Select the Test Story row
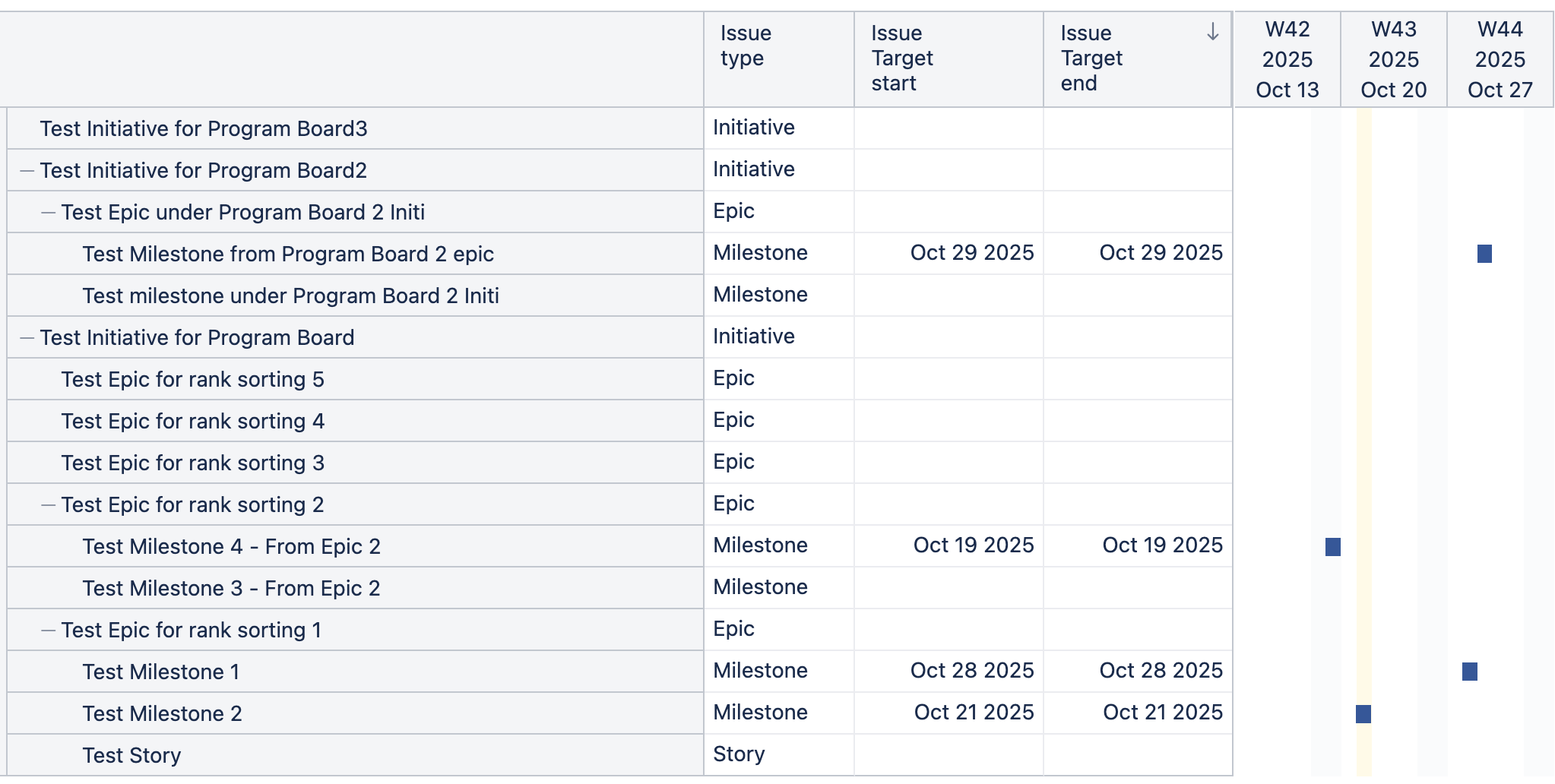Viewport: 1555px width, 784px height. click(x=131, y=756)
